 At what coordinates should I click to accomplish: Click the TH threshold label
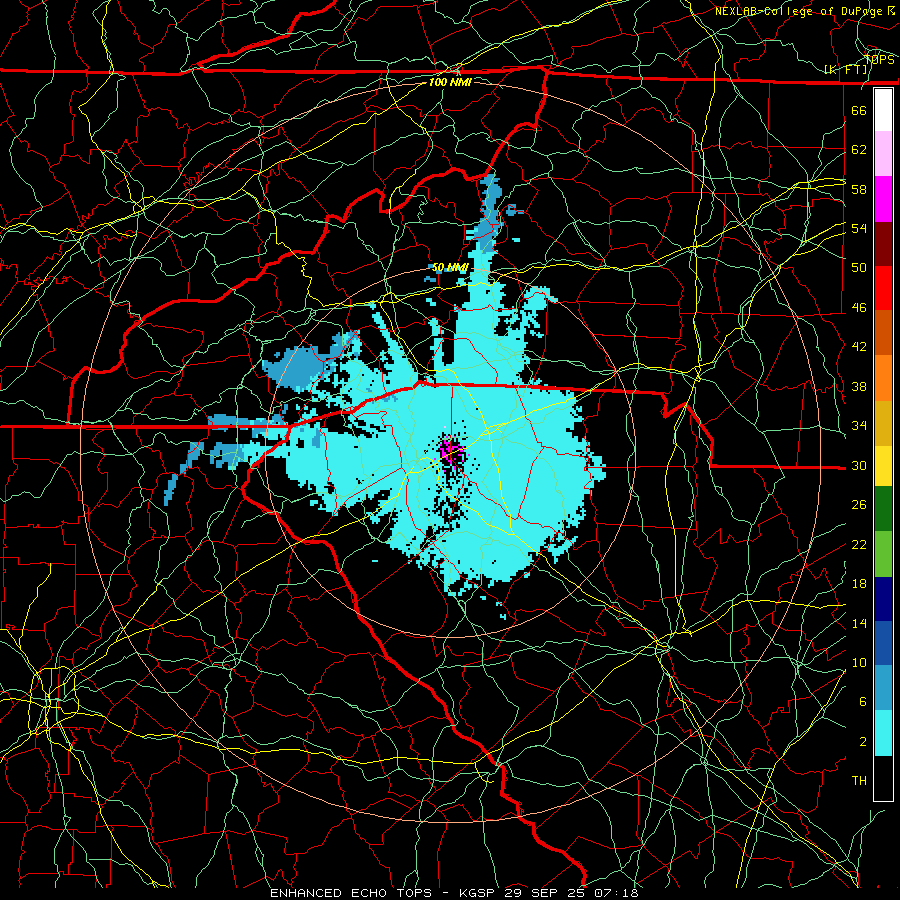point(859,781)
